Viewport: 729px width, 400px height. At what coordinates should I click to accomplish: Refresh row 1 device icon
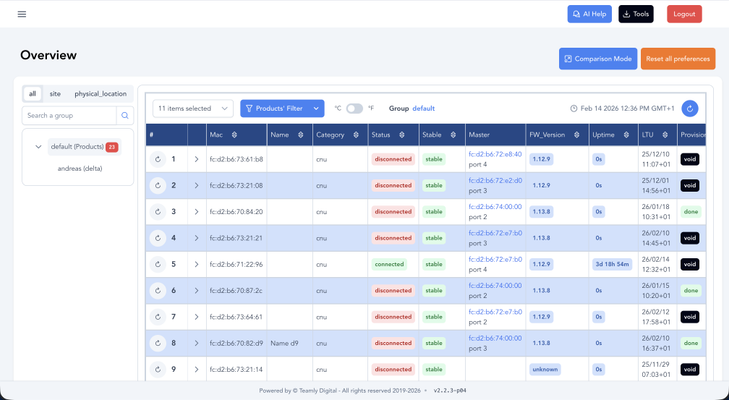click(x=158, y=159)
